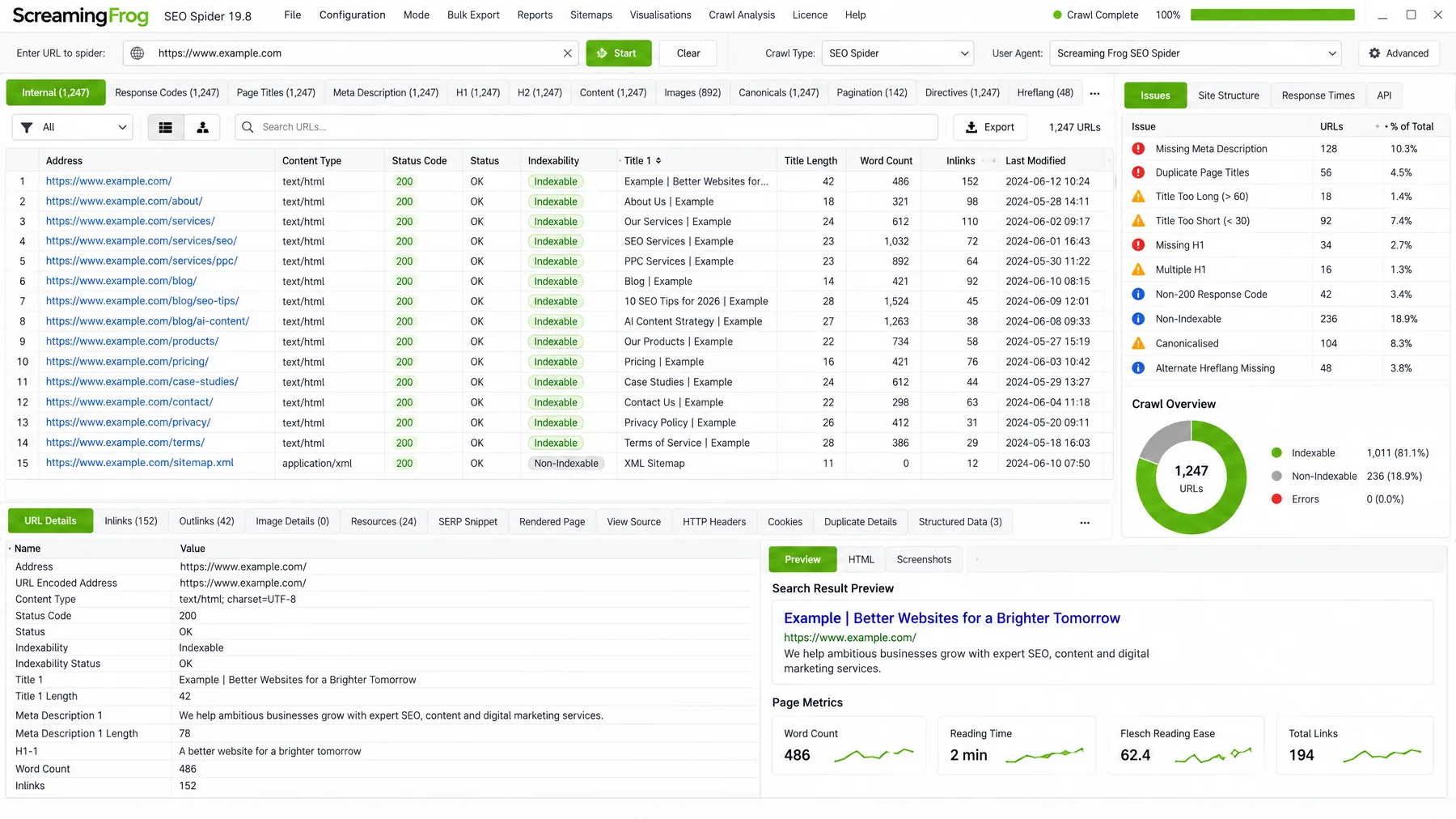The height and width of the screenshot is (819, 1456).
Task: Switch to HTML preview tab
Action: 861,559
